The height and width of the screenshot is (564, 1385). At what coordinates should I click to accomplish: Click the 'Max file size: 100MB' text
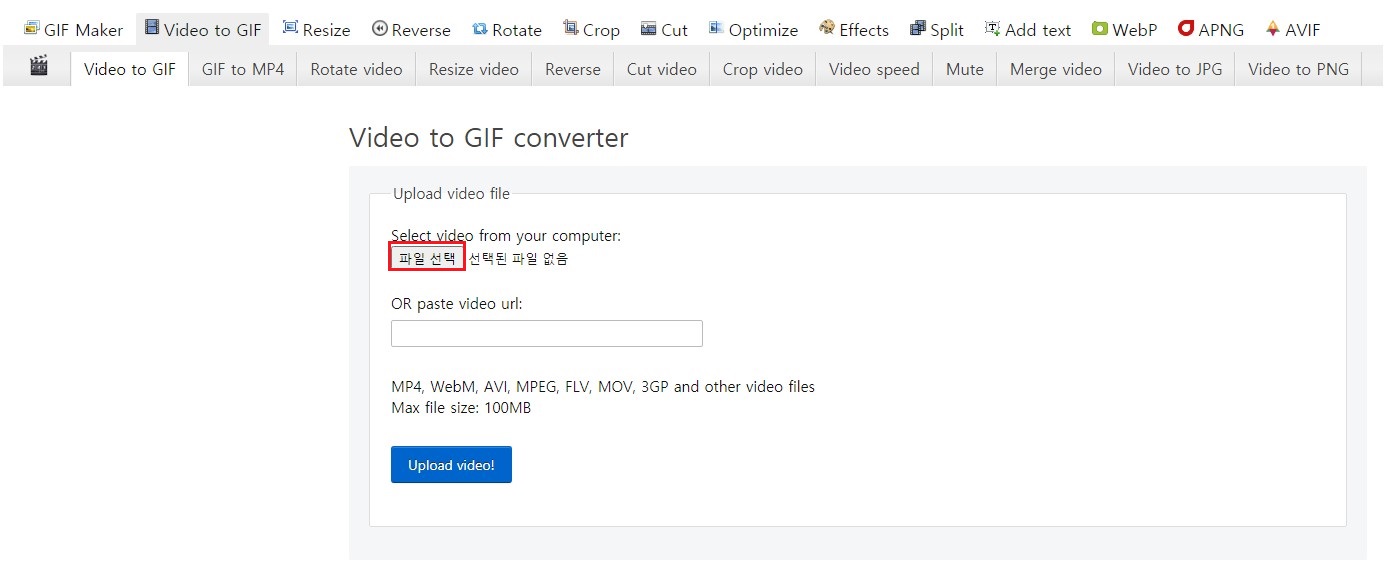(461, 408)
